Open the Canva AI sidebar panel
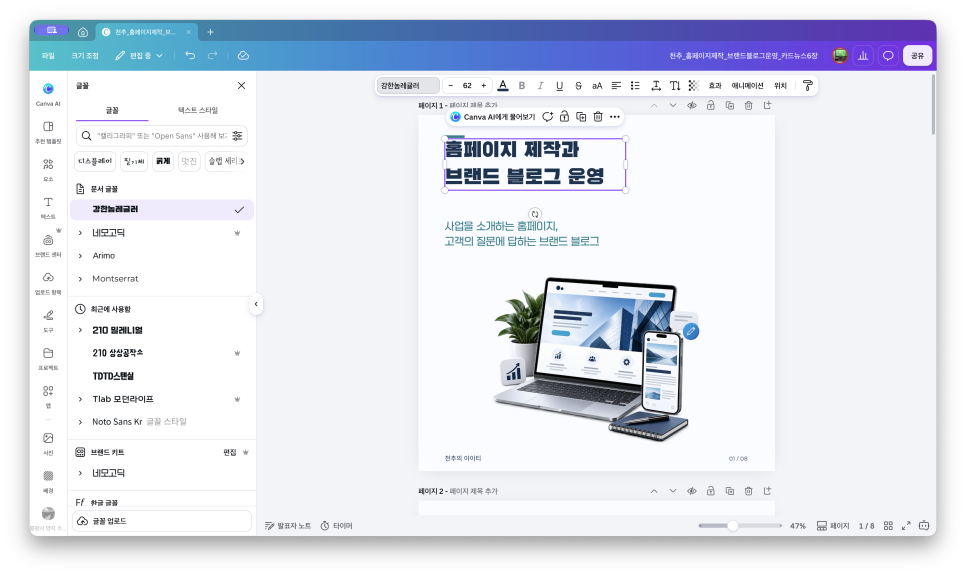Screen dimensions: 966x575 tap(48, 94)
